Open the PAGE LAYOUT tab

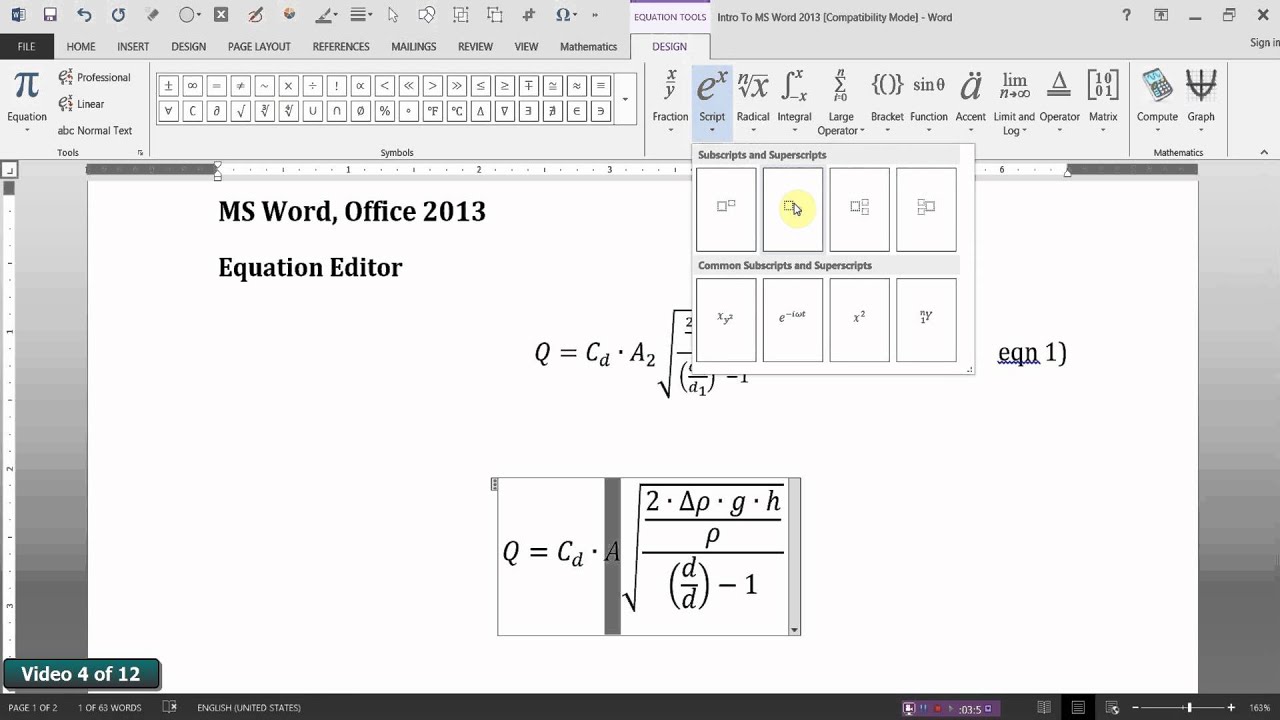[x=259, y=46]
